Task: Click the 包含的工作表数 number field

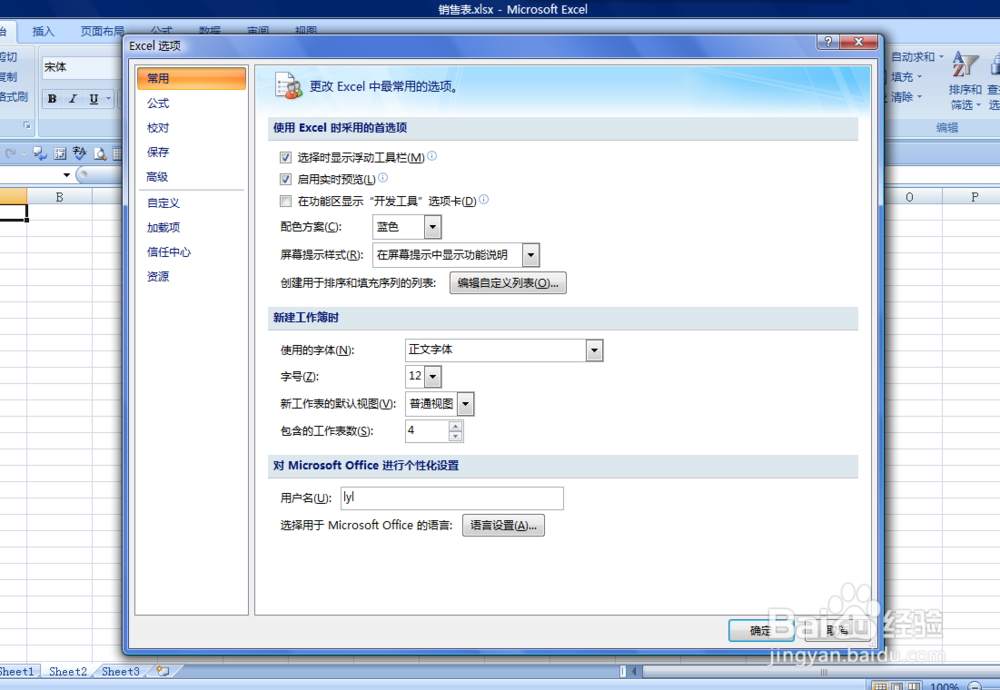Action: coord(427,431)
